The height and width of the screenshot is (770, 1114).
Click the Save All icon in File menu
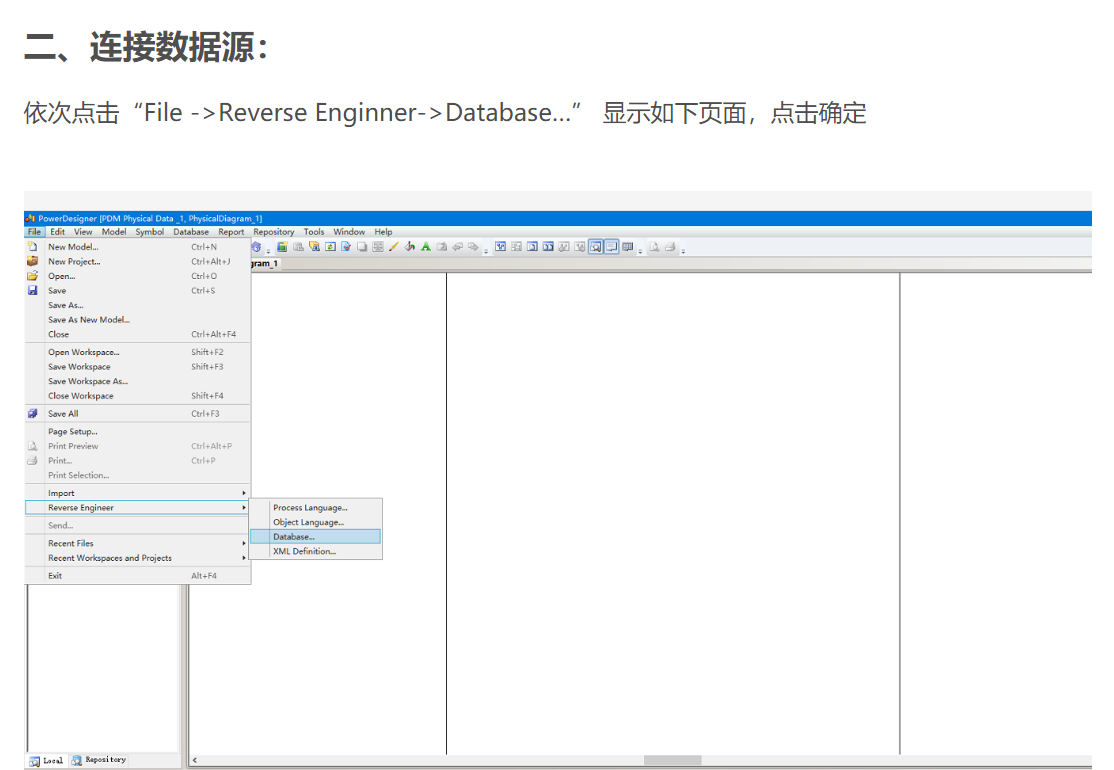point(33,413)
